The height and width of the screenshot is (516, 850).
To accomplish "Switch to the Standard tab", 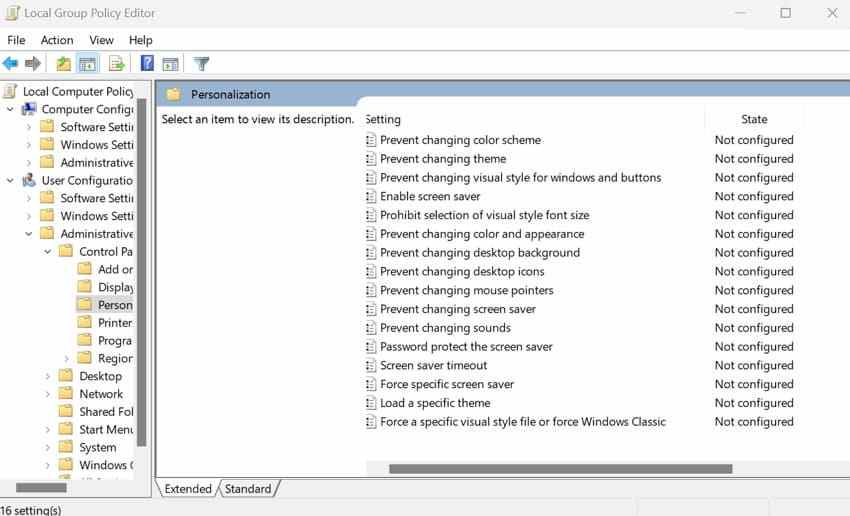I will [248, 489].
